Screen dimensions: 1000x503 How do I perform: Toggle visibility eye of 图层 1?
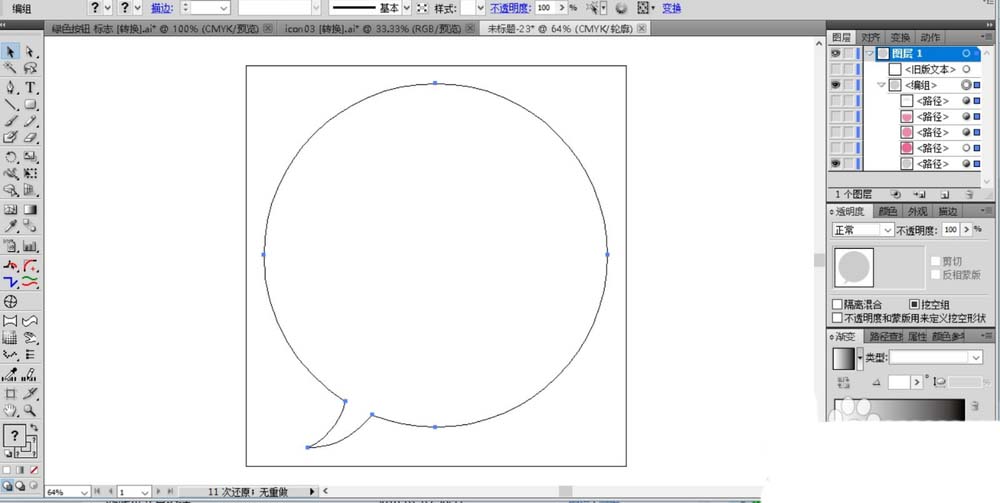click(x=835, y=54)
